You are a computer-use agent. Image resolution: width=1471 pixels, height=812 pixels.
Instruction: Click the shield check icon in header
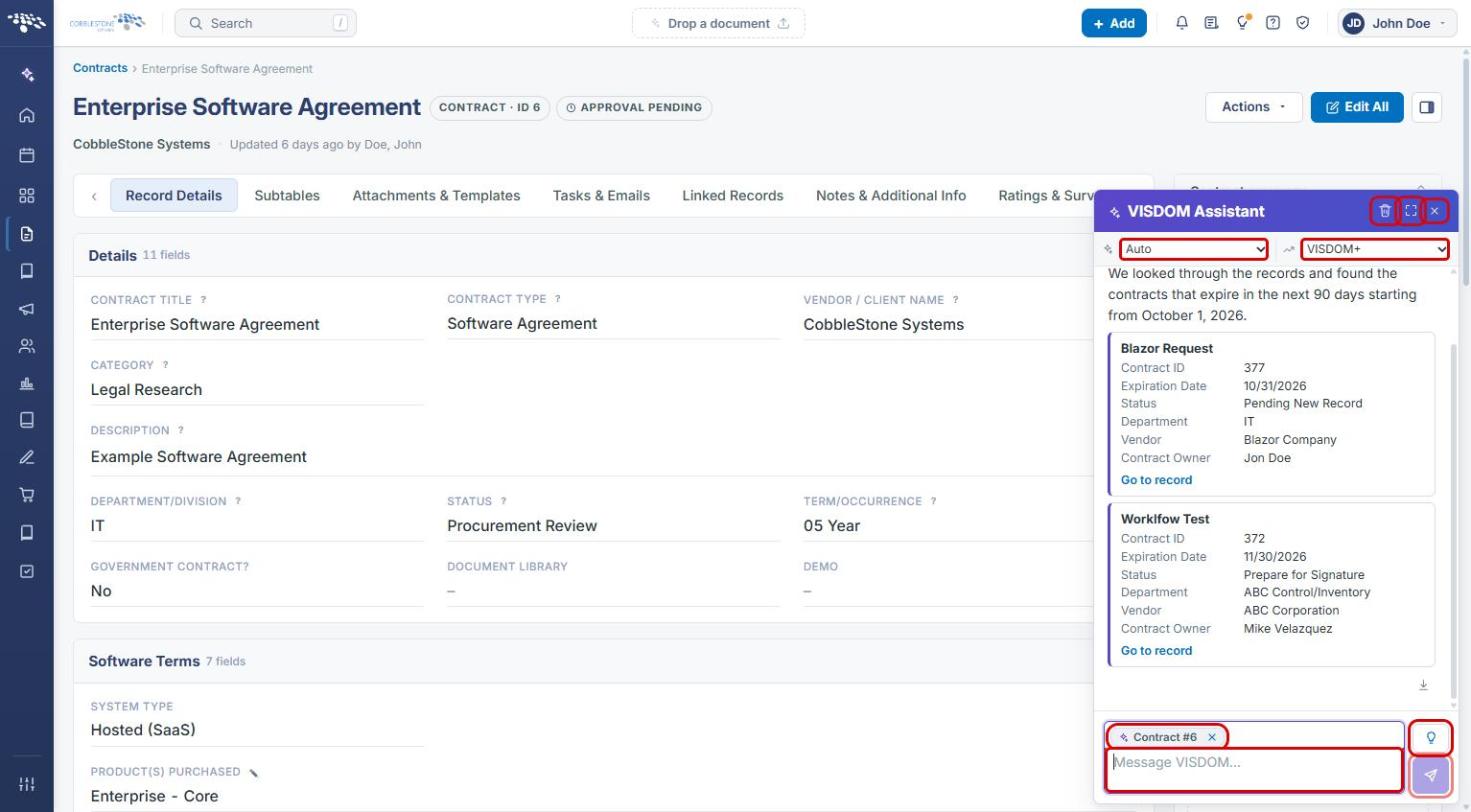[1303, 23]
